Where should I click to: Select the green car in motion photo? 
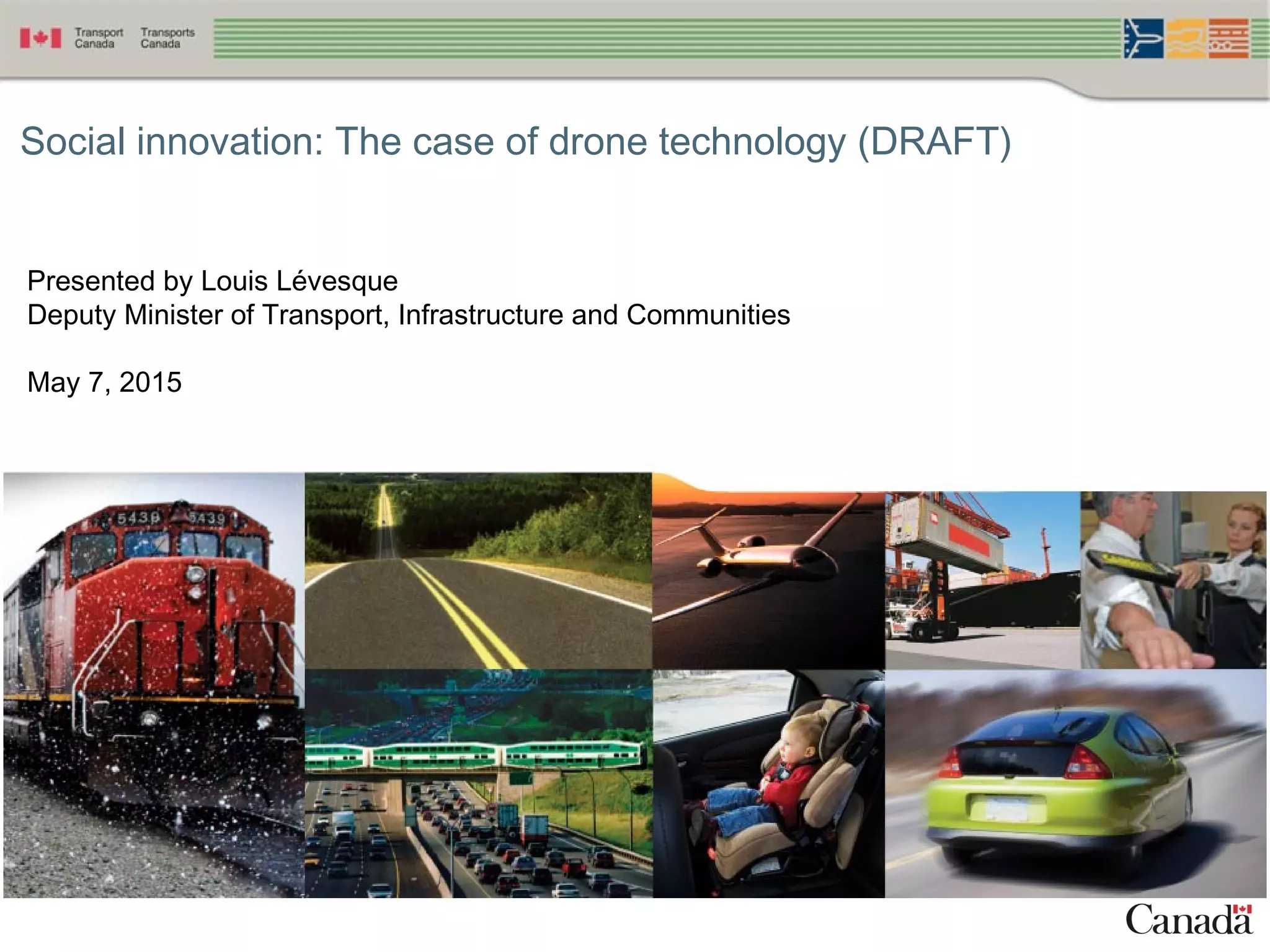tap(1075, 783)
